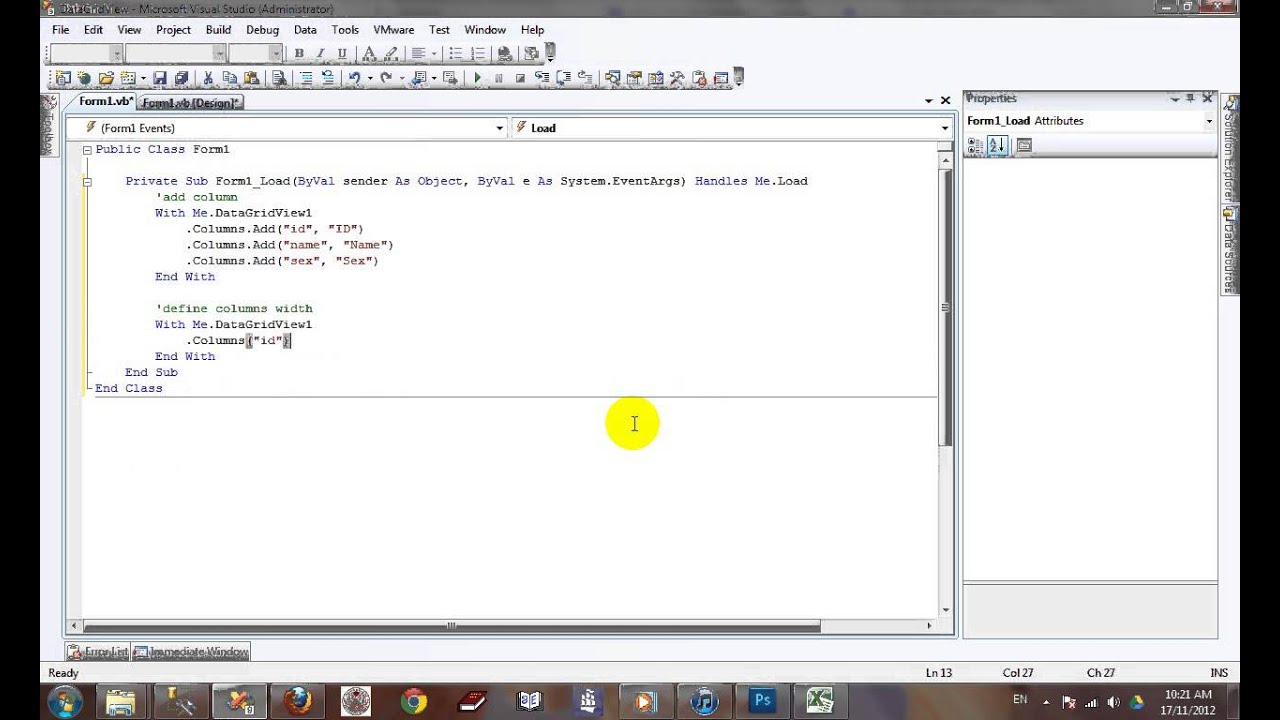This screenshot has width=1280, height=720.
Task: Click the Paste toolbar icon
Action: pos(251,78)
